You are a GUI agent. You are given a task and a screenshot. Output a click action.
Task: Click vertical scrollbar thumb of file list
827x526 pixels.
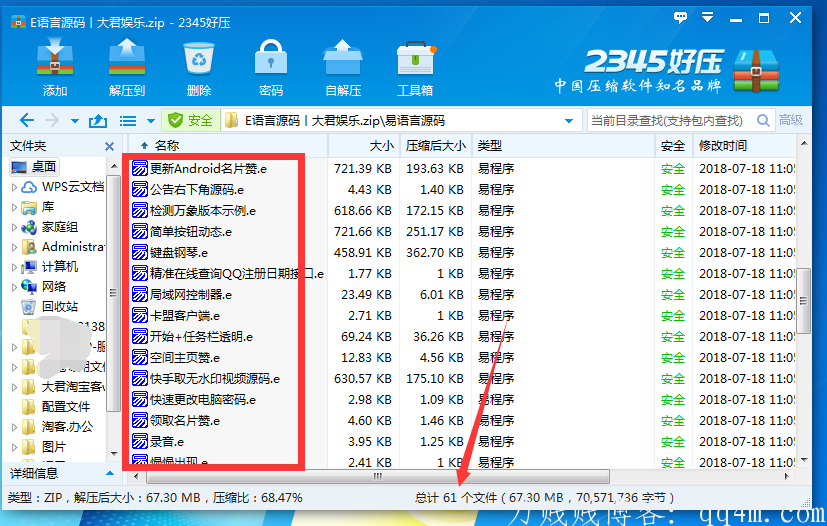click(x=803, y=301)
